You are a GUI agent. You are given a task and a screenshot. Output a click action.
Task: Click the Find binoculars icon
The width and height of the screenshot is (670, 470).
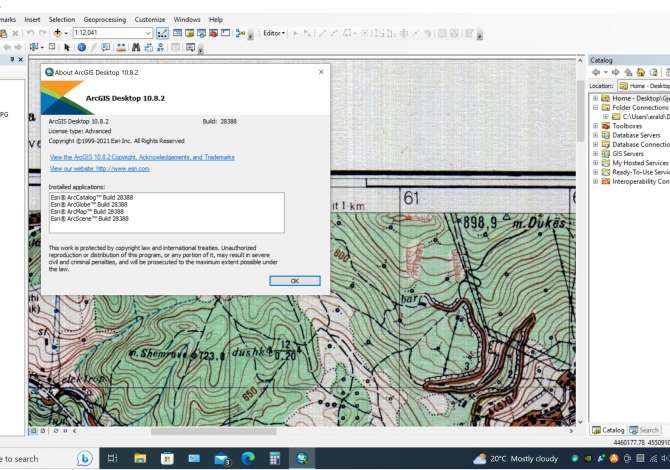click(x=136, y=47)
